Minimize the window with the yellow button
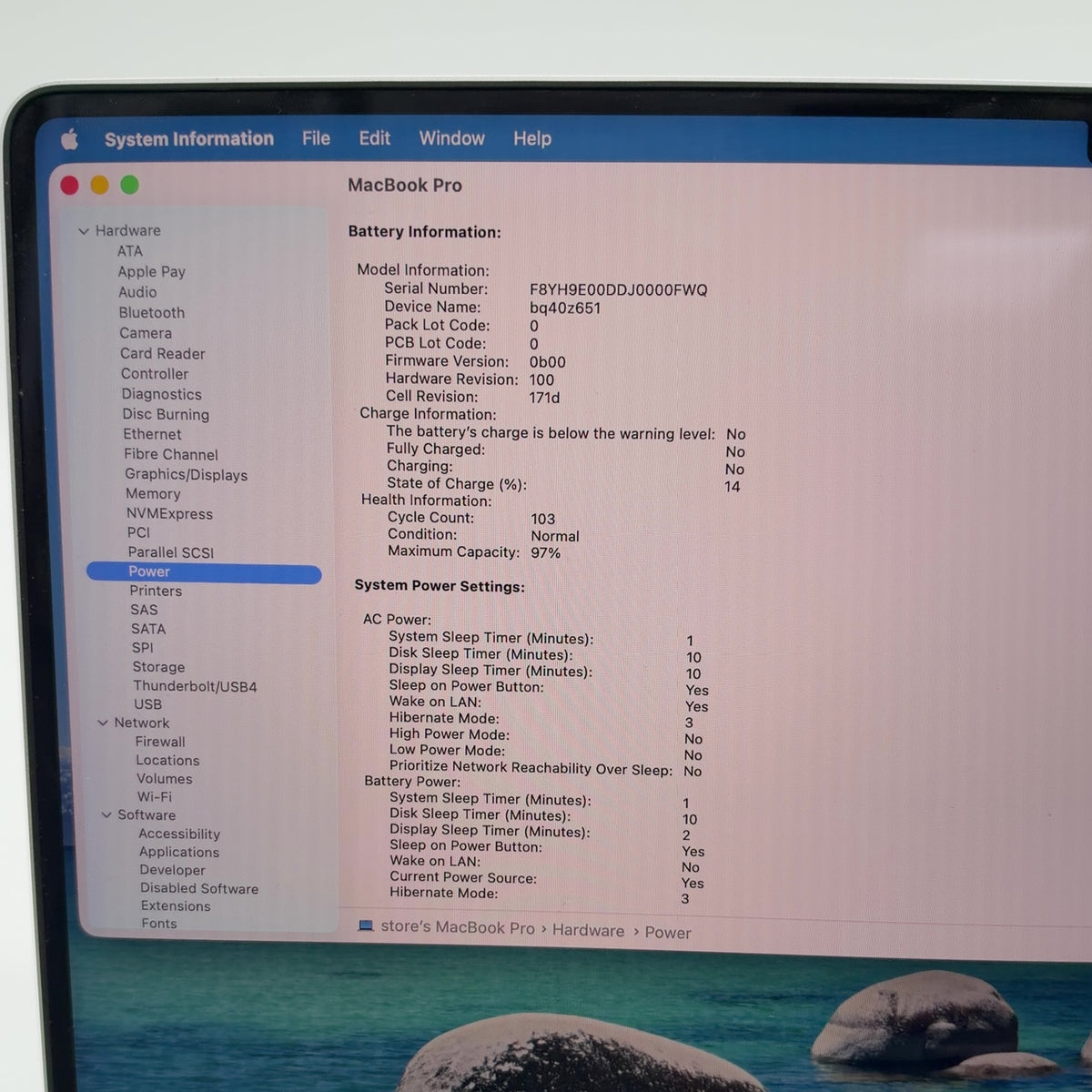The image size is (1092, 1092). pyautogui.click(x=99, y=186)
